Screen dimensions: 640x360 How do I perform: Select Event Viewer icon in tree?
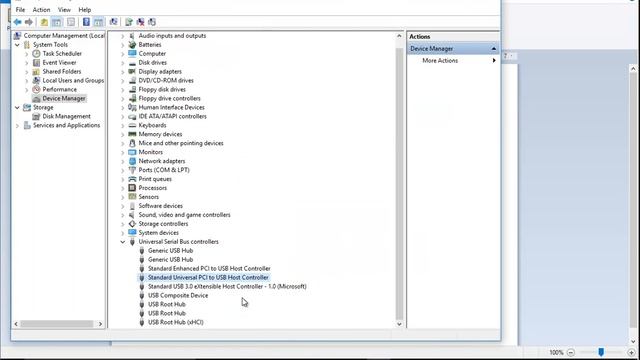[x=36, y=62]
